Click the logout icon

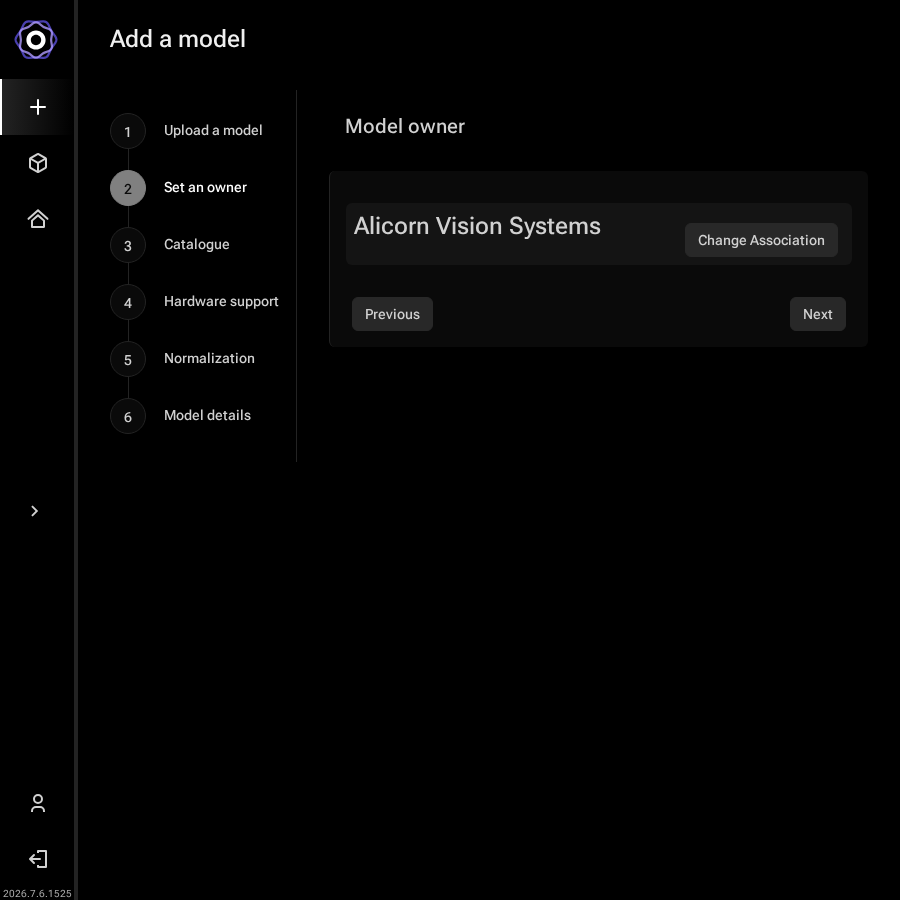(x=38, y=859)
